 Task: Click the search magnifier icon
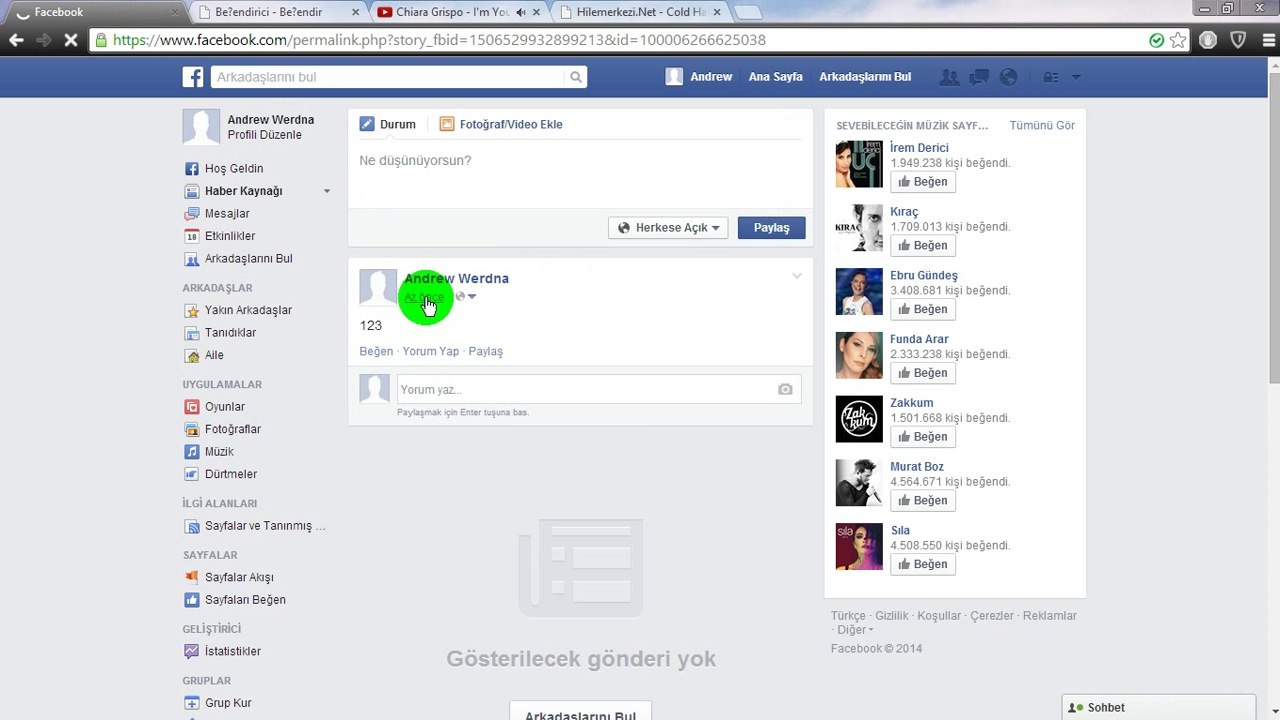pos(576,77)
